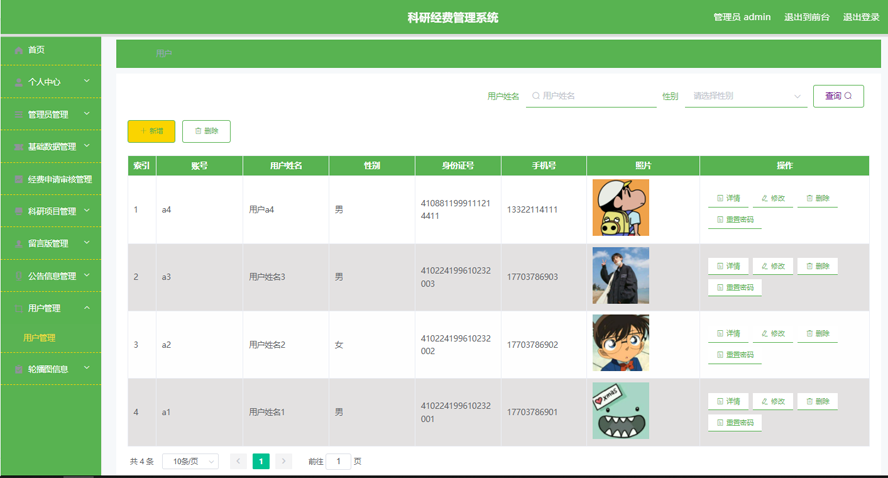The width and height of the screenshot is (888, 478).
Task: Click the icon beside 轮播图信息
Action: pyautogui.click(x=19, y=369)
